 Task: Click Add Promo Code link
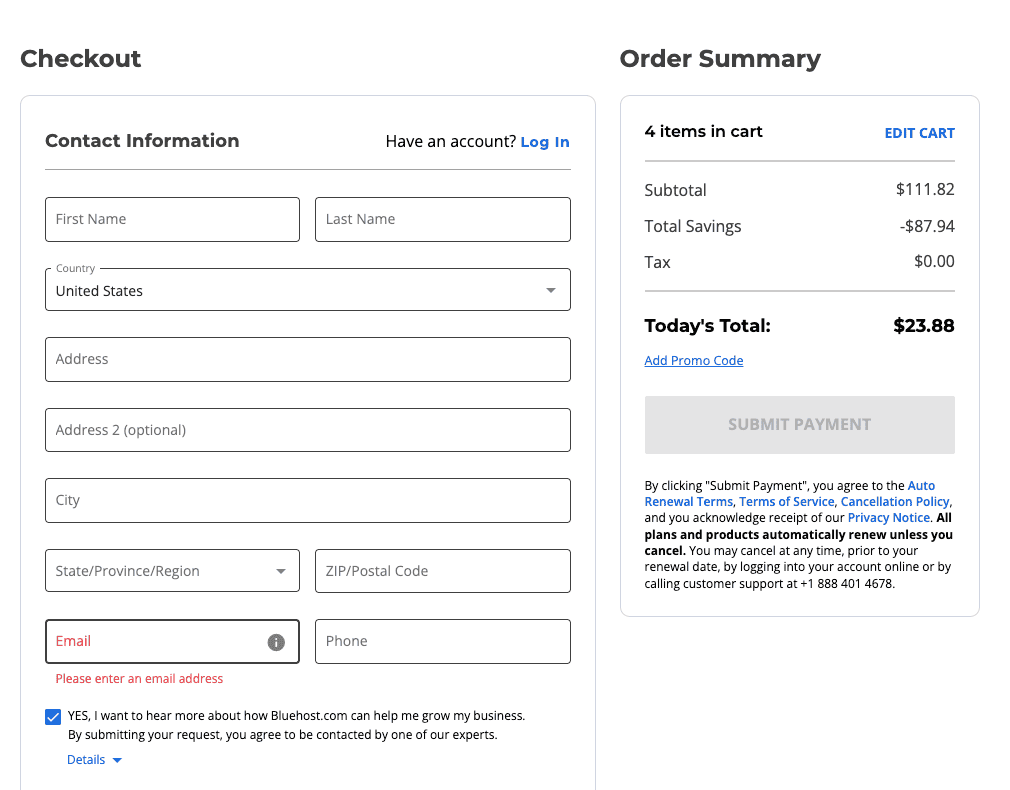693,361
